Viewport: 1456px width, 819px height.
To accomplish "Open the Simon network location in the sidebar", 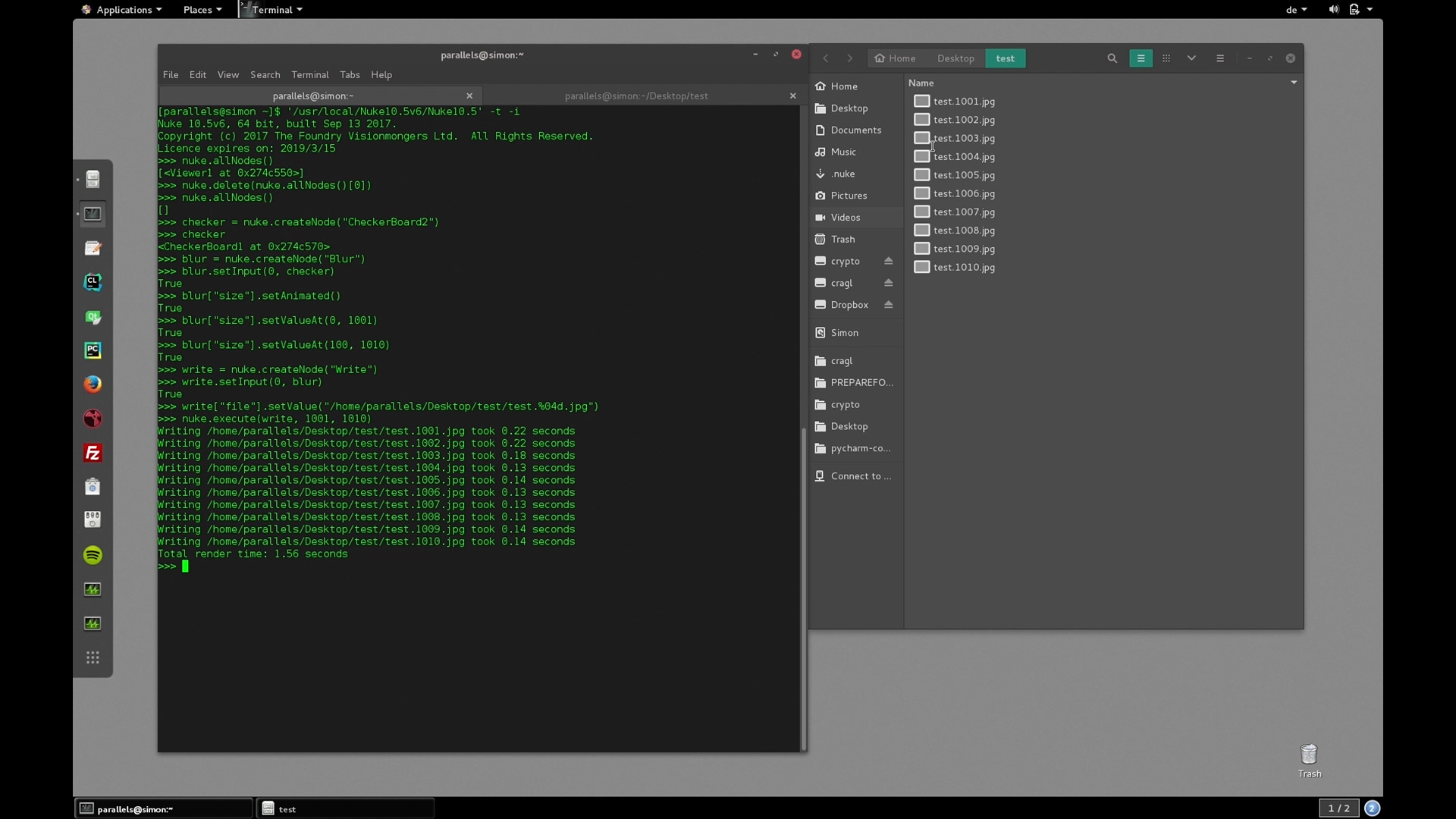I will tap(856, 333).
